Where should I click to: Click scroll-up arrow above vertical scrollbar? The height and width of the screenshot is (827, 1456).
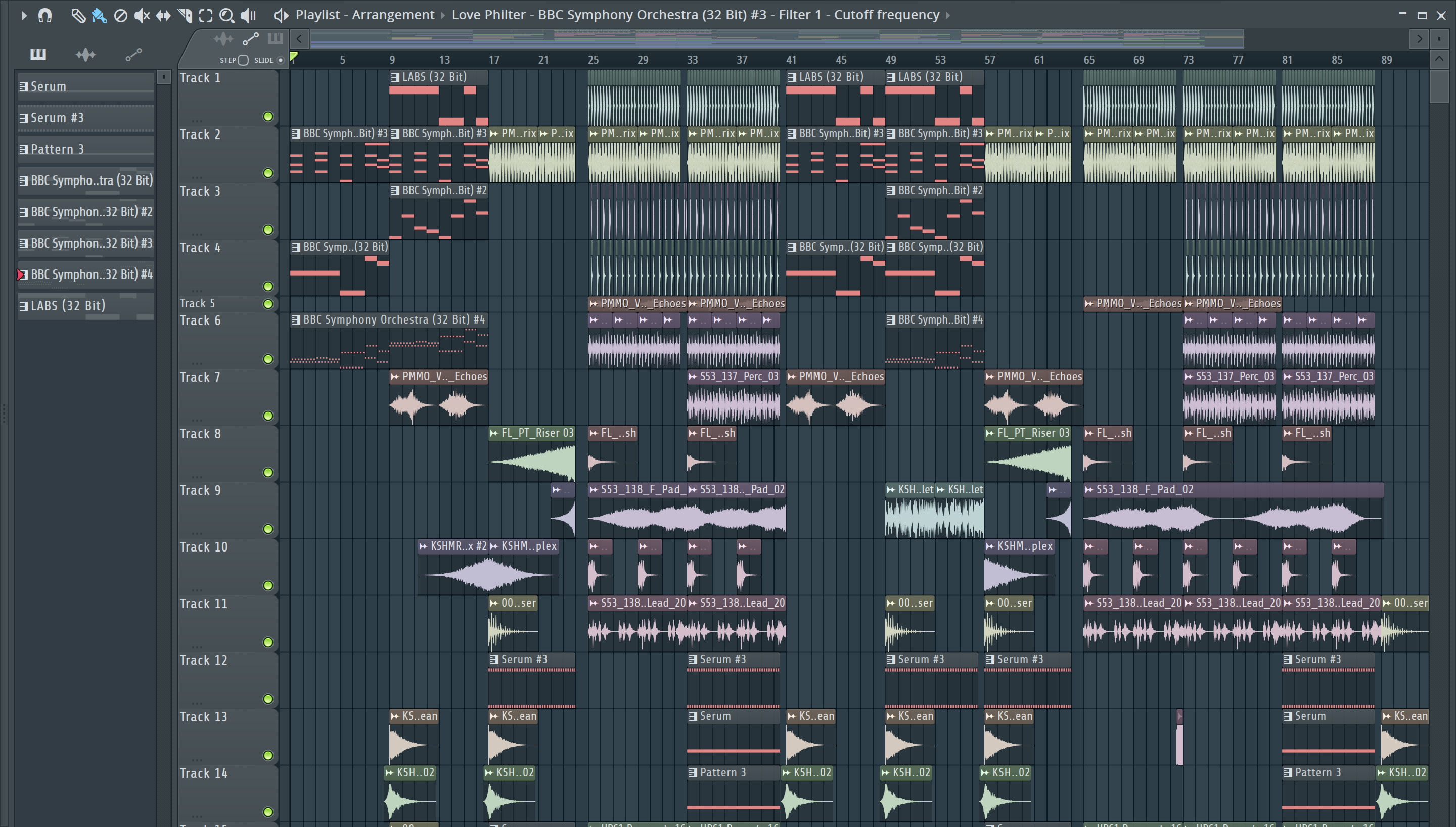pyautogui.click(x=1439, y=59)
